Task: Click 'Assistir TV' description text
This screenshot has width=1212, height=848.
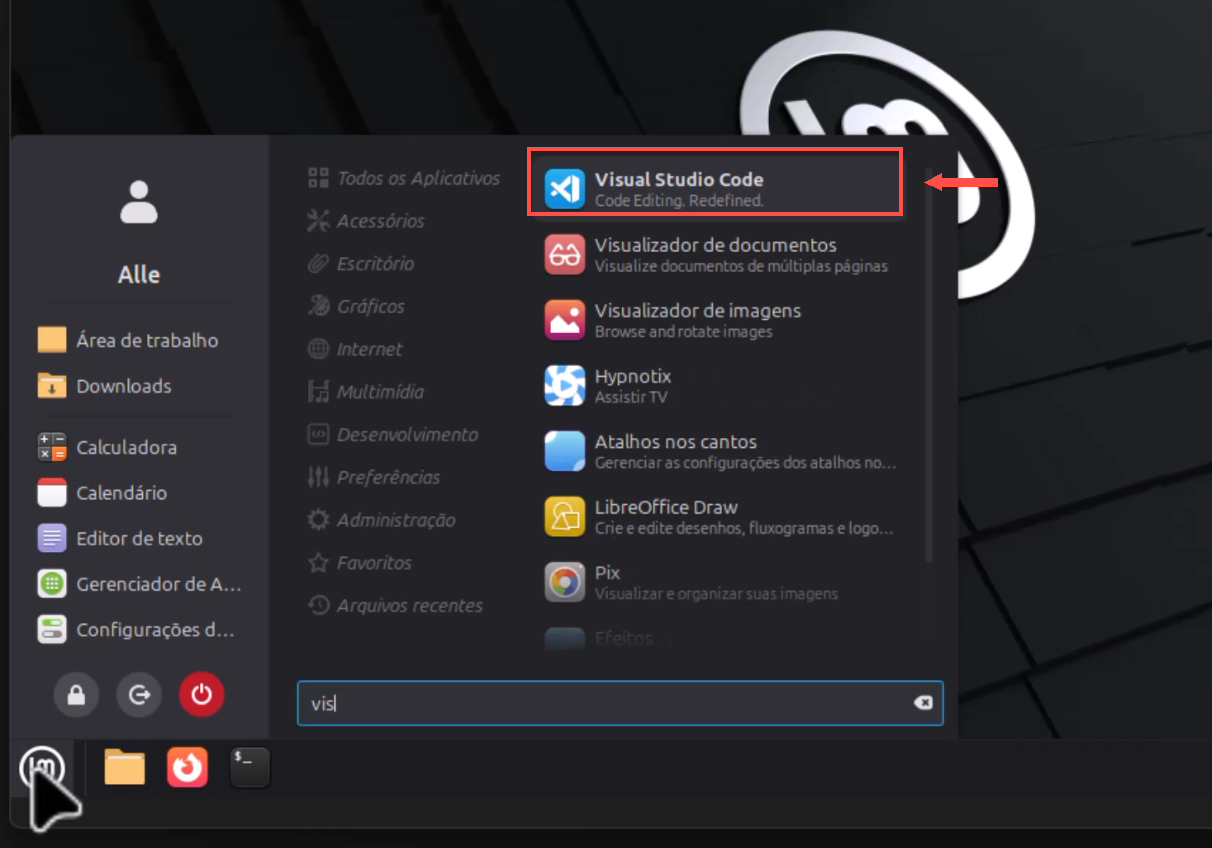Action: pos(631,397)
